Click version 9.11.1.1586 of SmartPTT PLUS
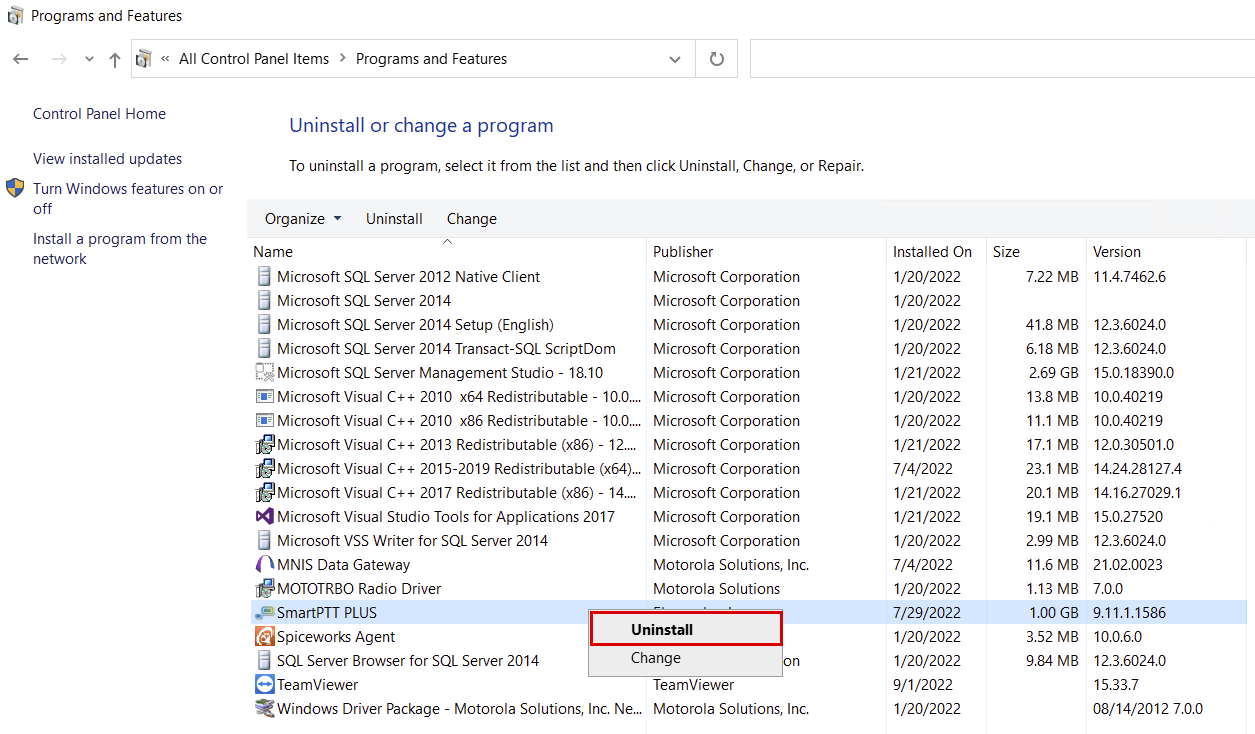1255x734 pixels. [1129, 613]
